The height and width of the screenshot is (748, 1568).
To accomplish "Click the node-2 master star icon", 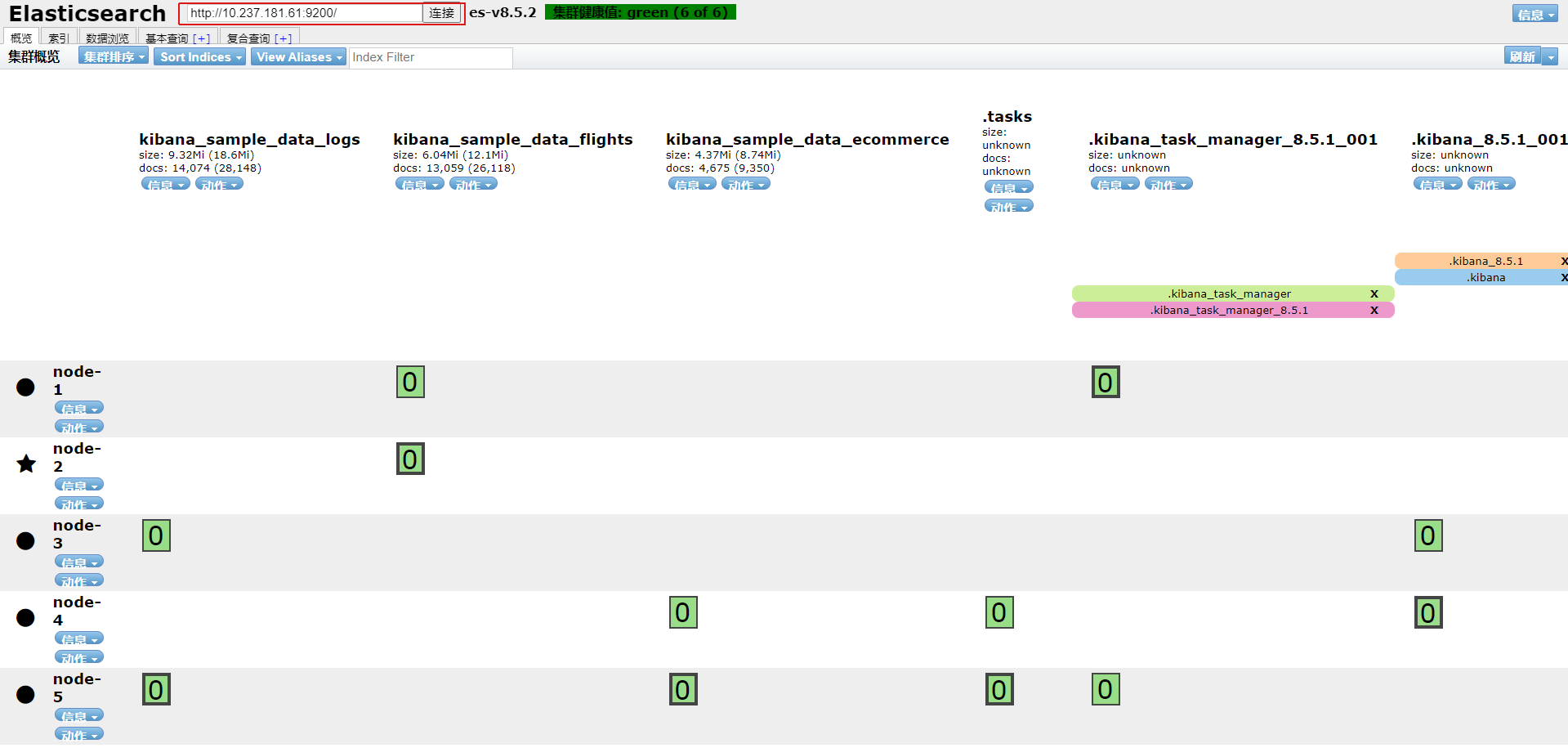I will [26, 464].
